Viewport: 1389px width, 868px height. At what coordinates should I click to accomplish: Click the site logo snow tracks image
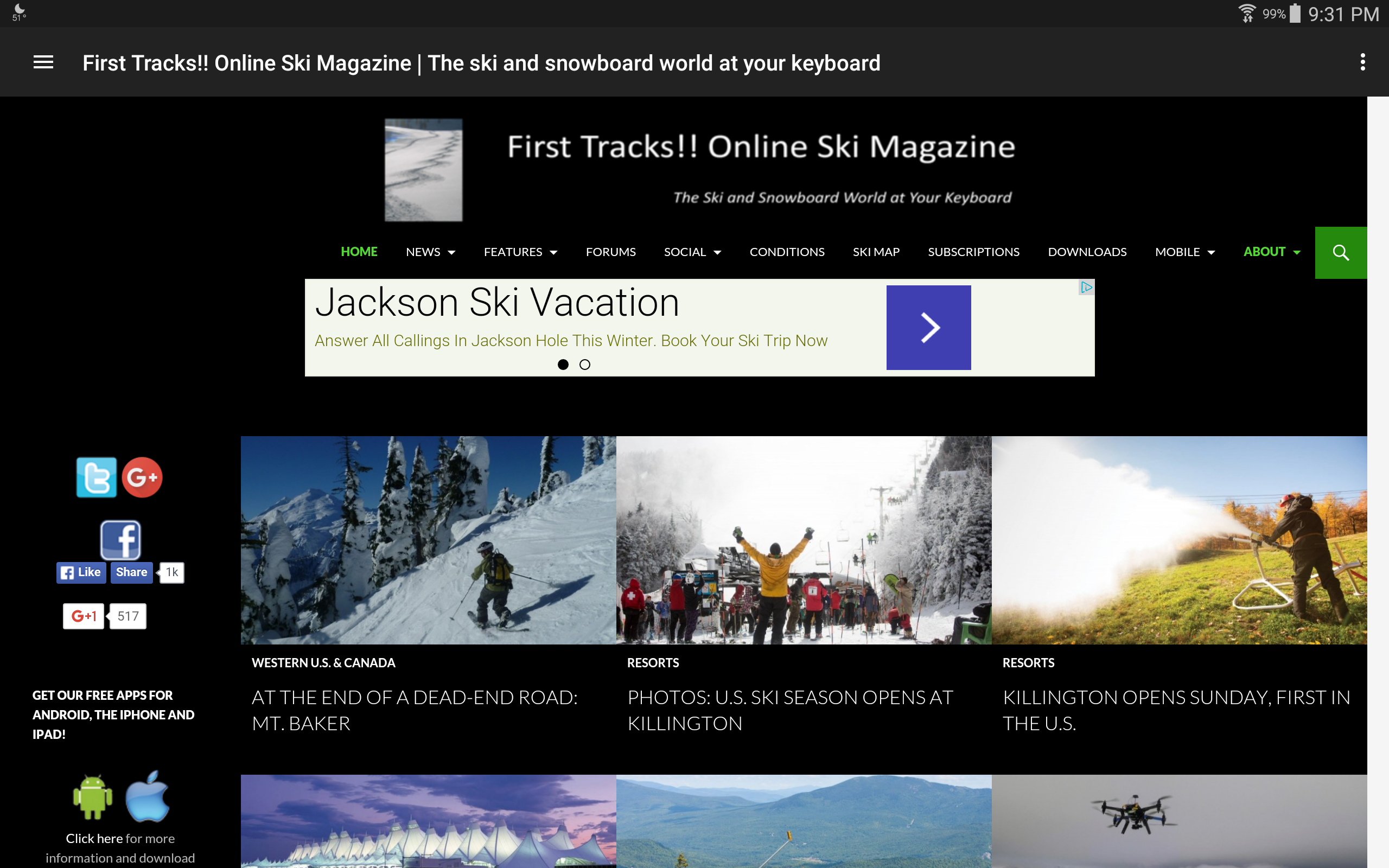pos(424,170)
